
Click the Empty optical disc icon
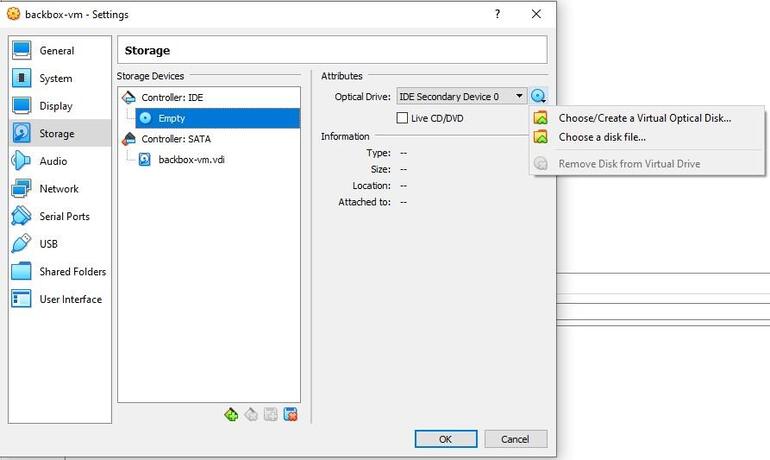point(145,118)
